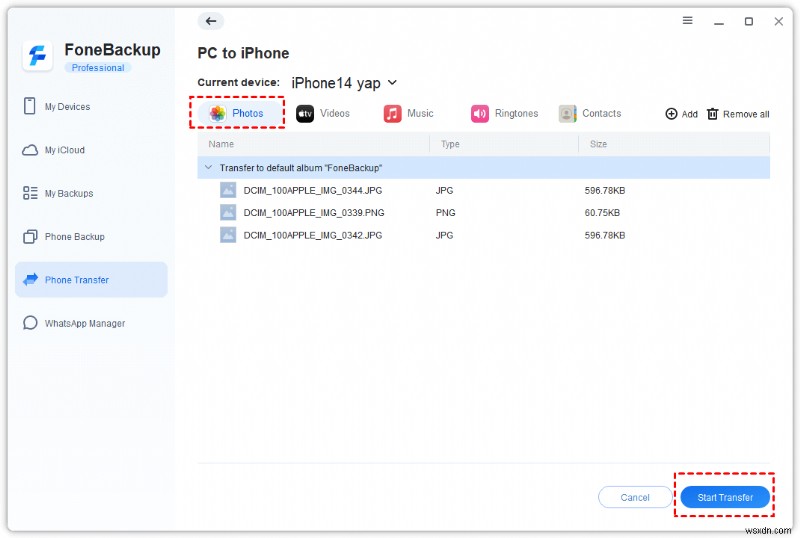Click Transfer to default album "FoneBackup" text
Screen dimensions: 800x538
pyautogui.click(x=301, y=167)
